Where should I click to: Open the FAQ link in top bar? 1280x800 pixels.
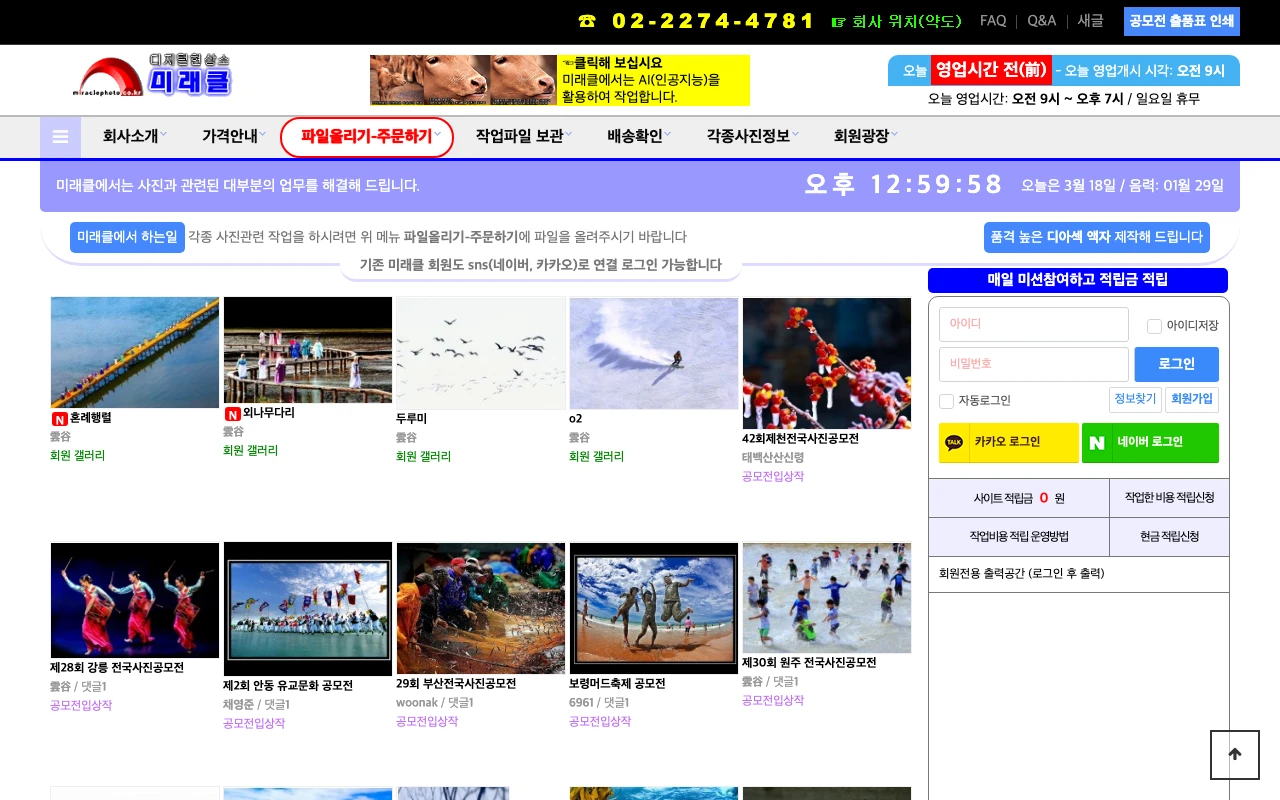coord(993,21)
